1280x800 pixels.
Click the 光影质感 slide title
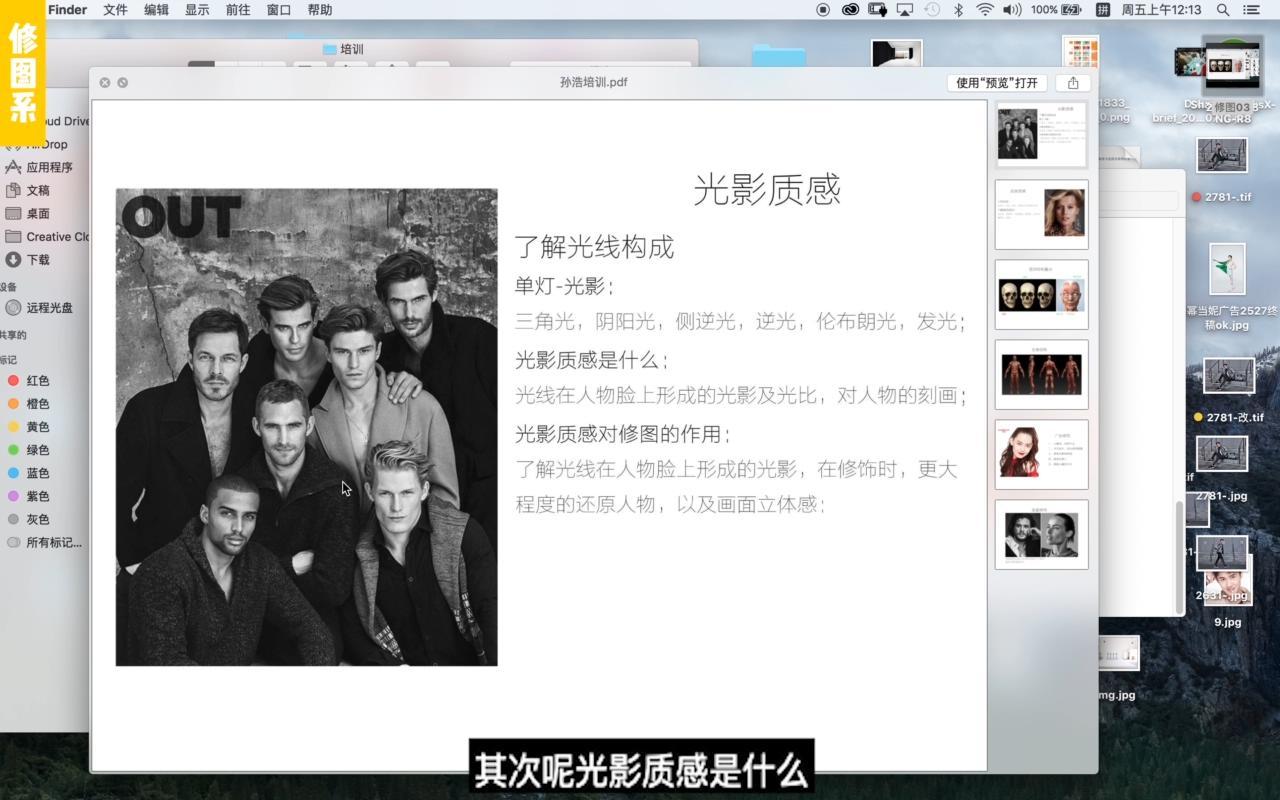coord(767,189)
